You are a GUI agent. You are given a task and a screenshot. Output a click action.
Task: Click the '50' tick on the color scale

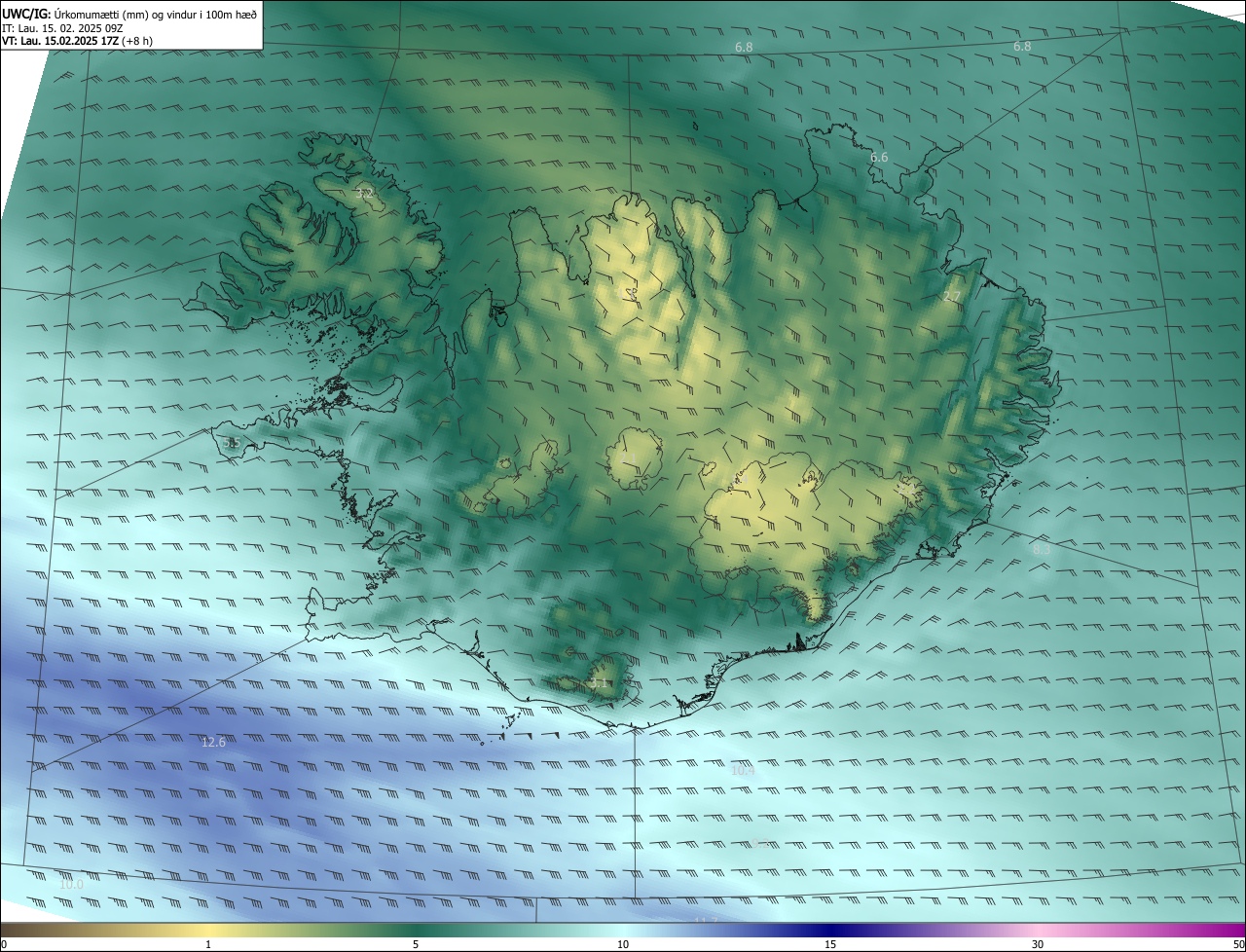[1238, 945]
